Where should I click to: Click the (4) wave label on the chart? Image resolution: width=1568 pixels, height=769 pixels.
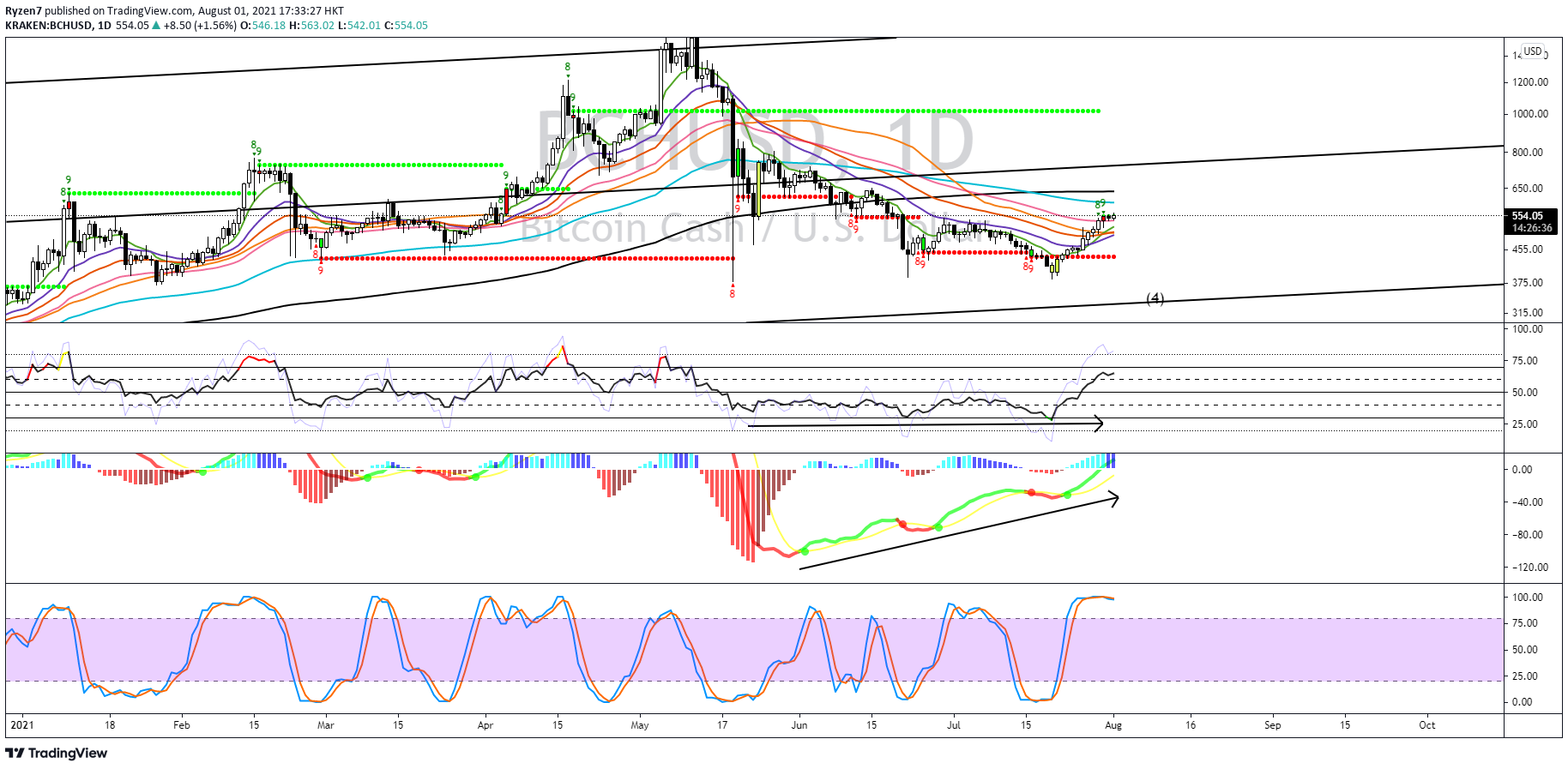click(x=1155, y=298)
